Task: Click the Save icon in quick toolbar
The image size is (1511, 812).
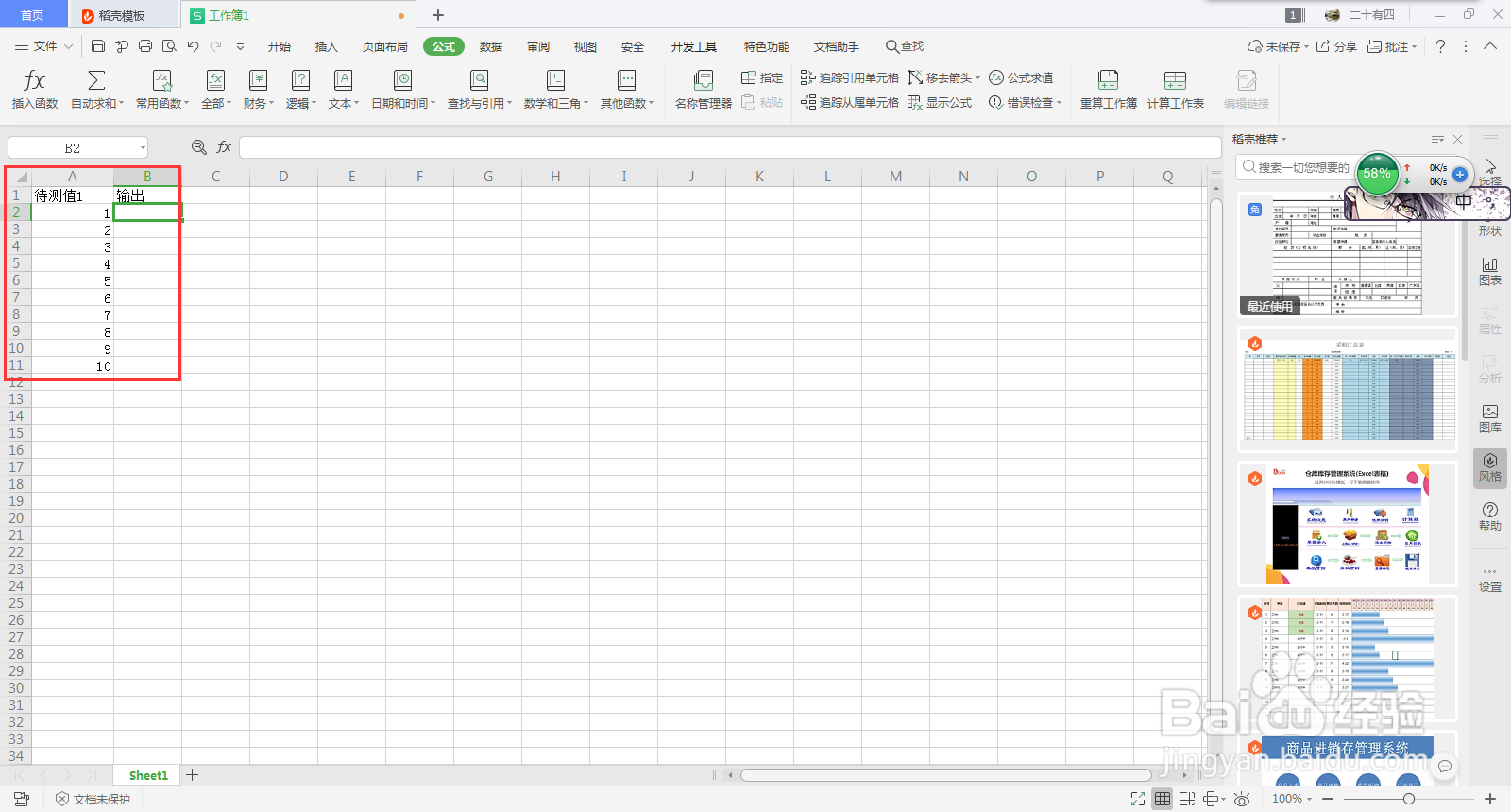Action: 98,45
